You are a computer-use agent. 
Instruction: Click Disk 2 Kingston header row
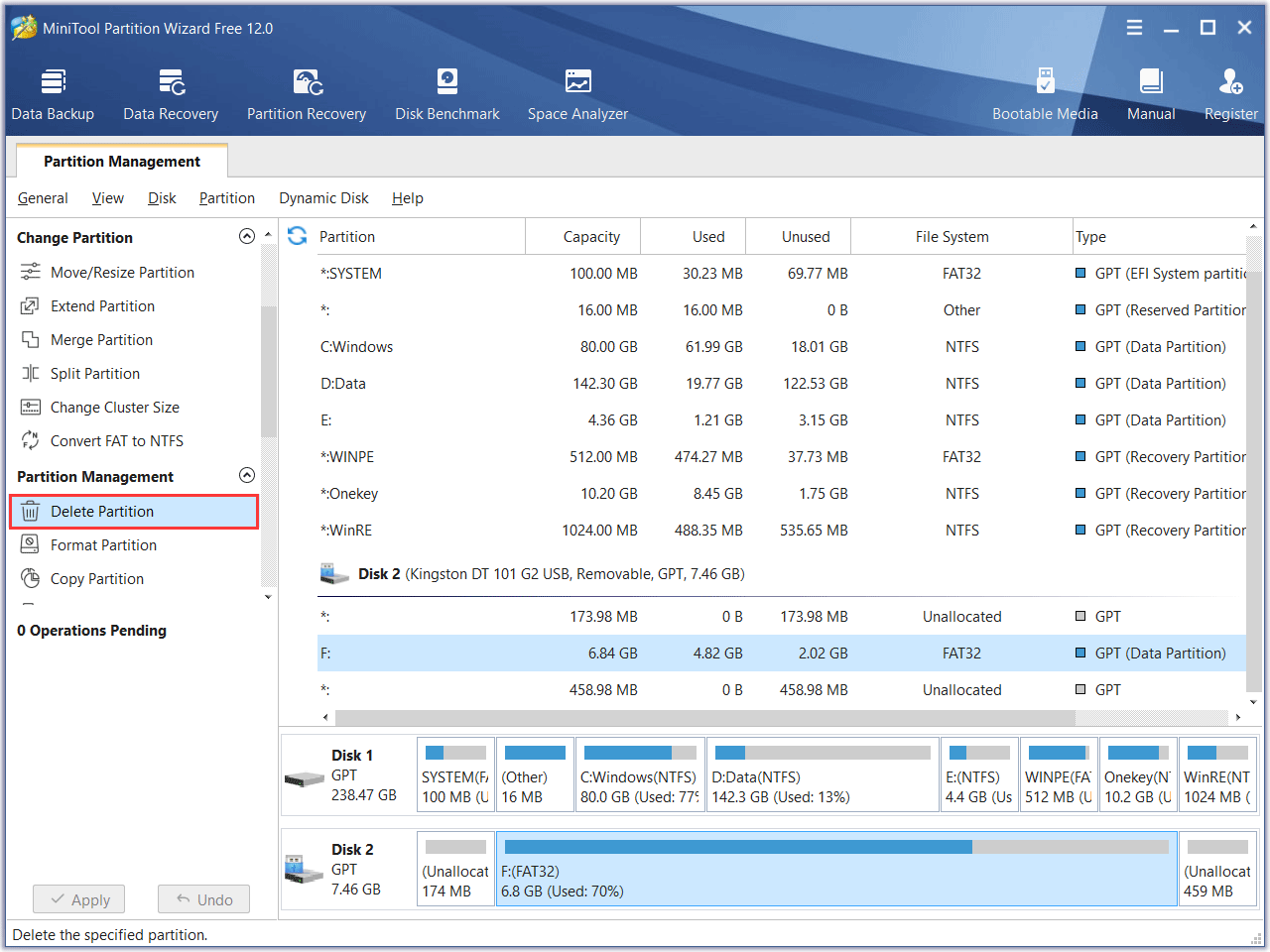pos(782,574)
